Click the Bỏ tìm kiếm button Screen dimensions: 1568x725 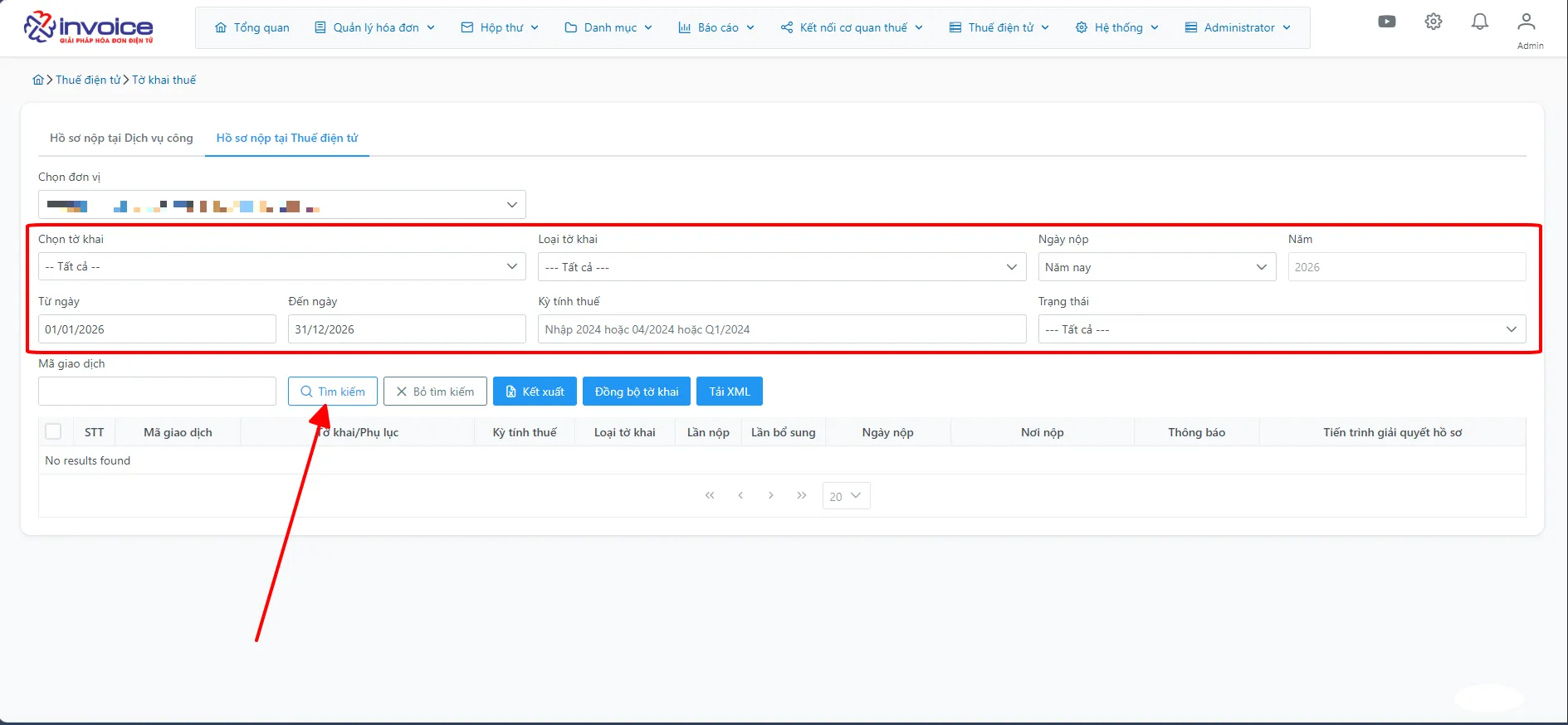pos(435,392)
